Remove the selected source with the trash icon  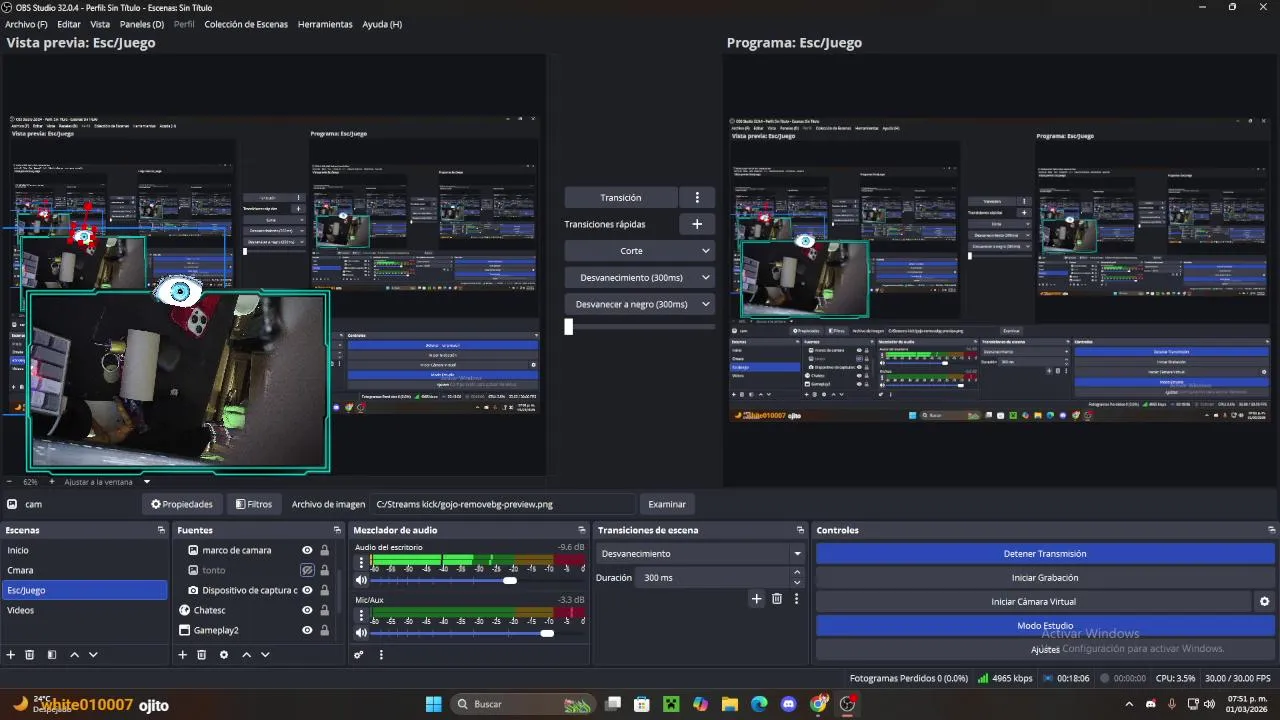pos(201,655)
